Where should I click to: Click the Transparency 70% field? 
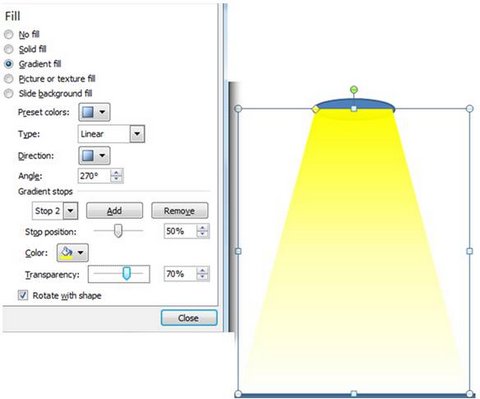(x=180, y=274)
